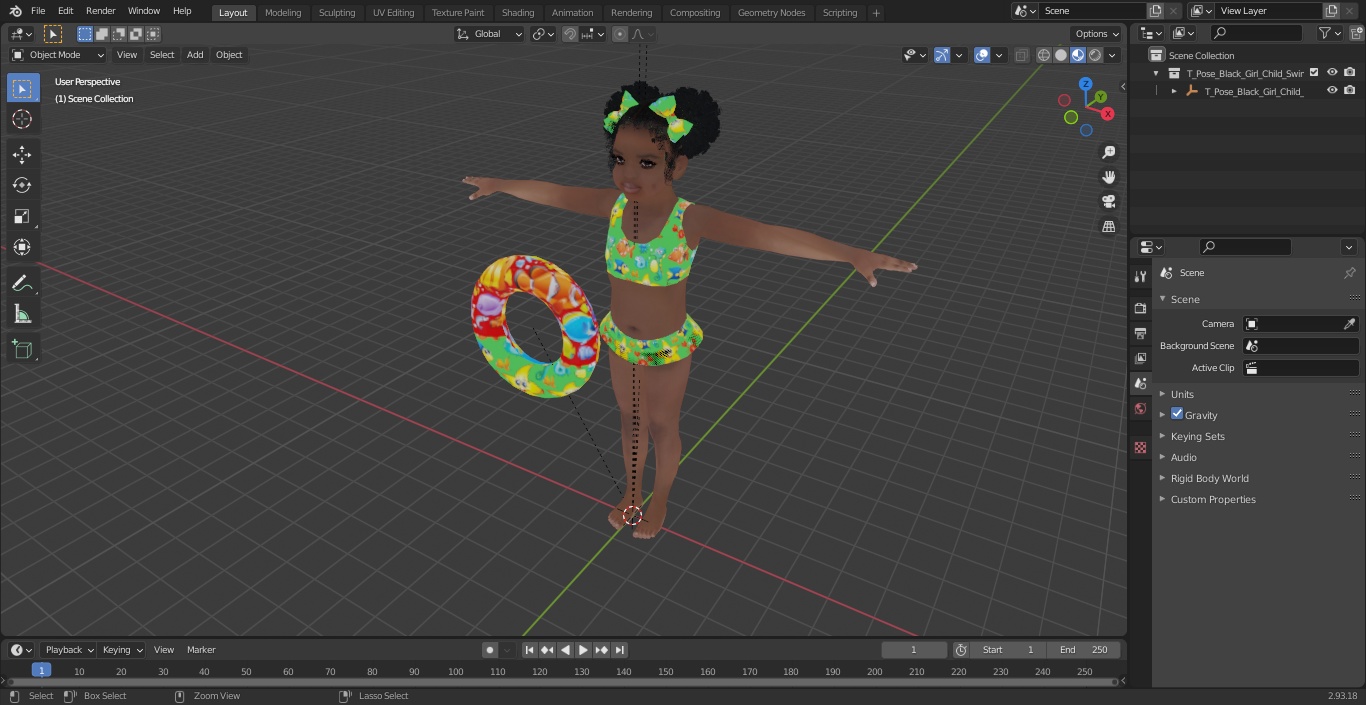1366x705 pixels.
Task: Click the camera eyedropper icon
Action: (x=1349, y=324)
